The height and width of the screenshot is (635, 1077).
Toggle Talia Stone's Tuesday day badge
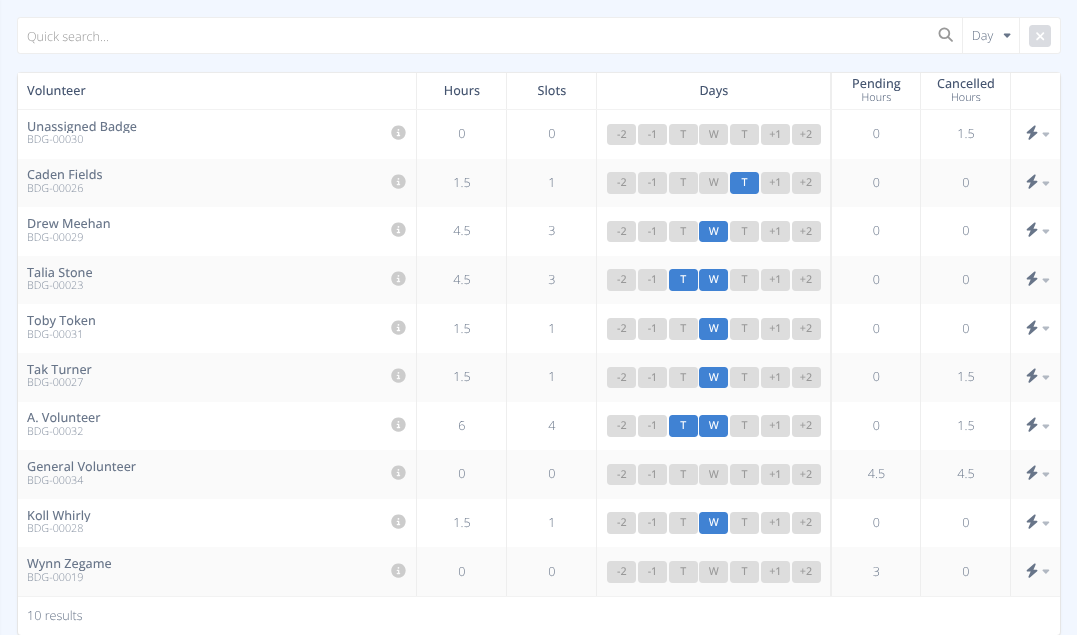click(x=683, y=279)
